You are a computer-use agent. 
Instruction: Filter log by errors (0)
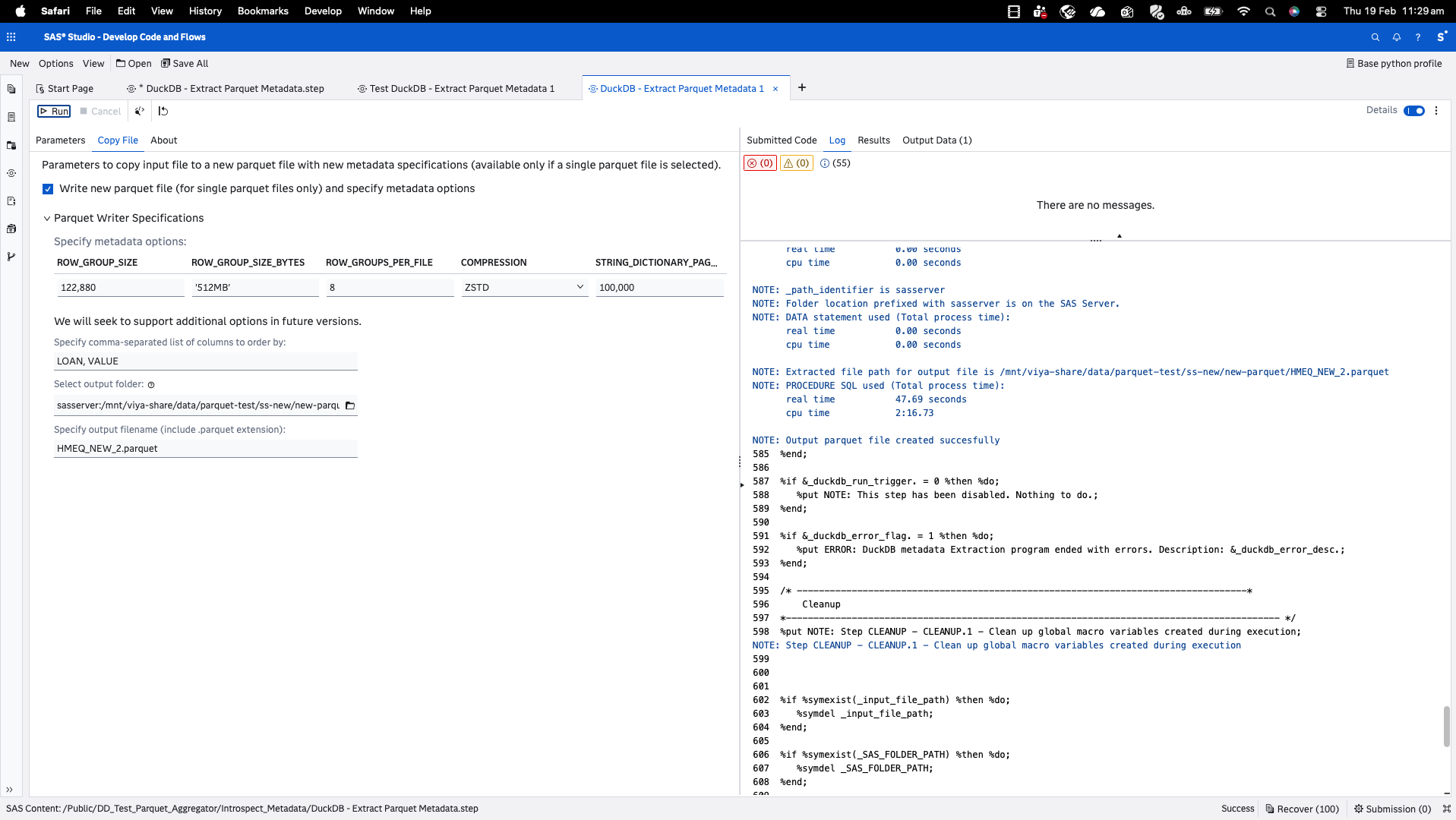[760, 163]
